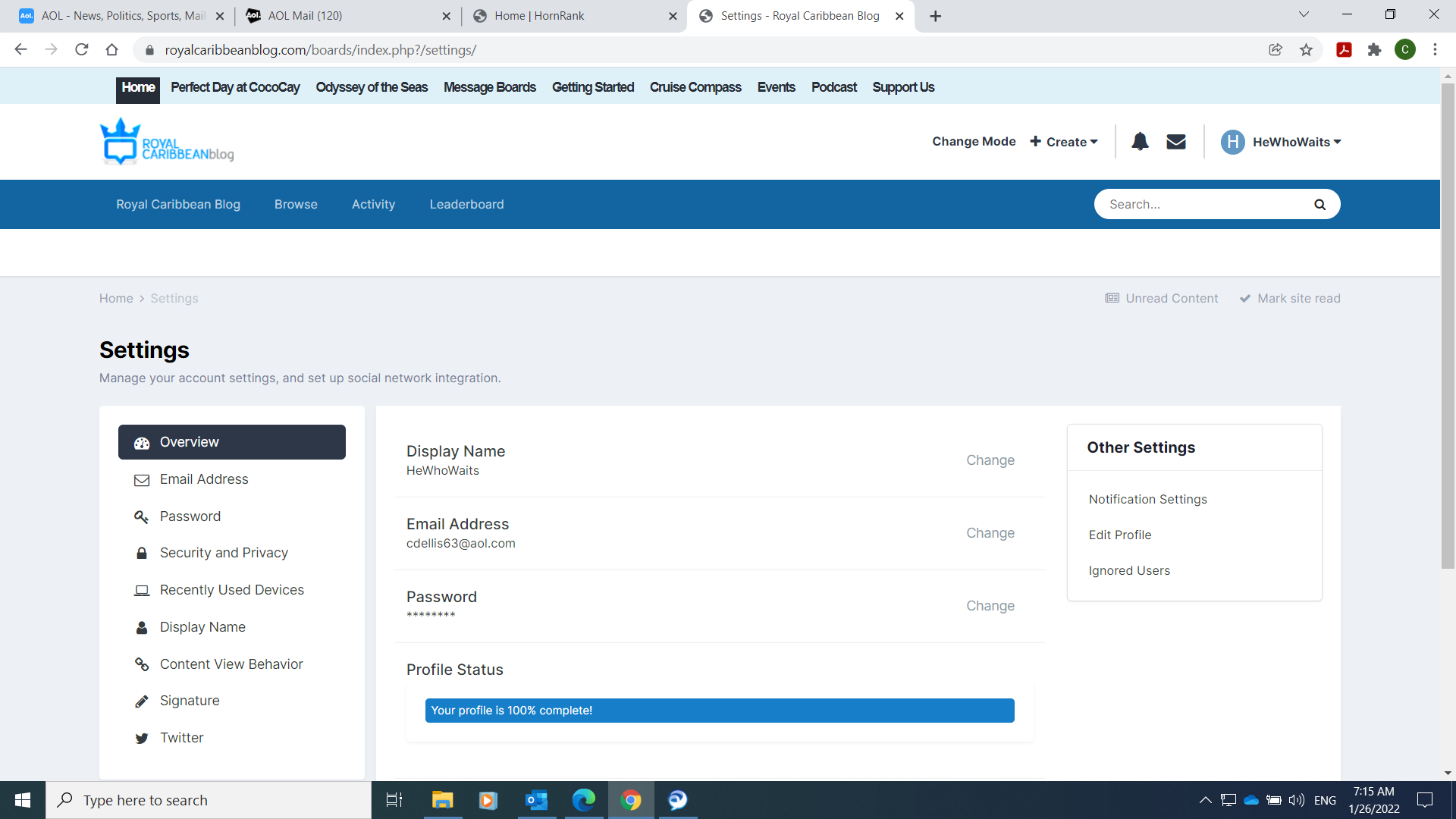
Task: Open Content View Behavior settings
Action: (x=232, y=664)
